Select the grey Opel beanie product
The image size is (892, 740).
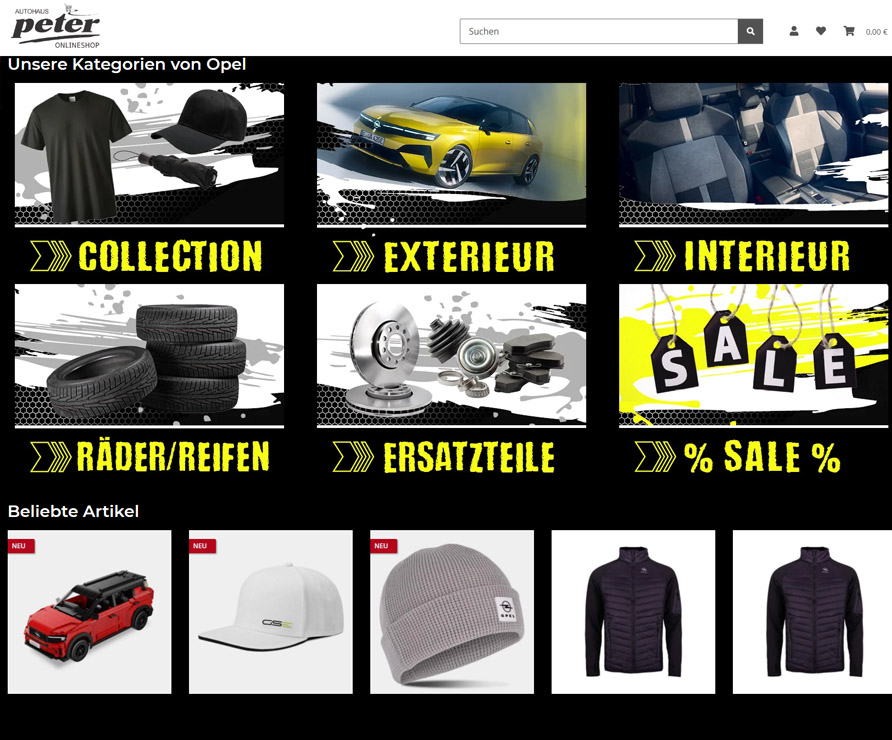(452, 612)
